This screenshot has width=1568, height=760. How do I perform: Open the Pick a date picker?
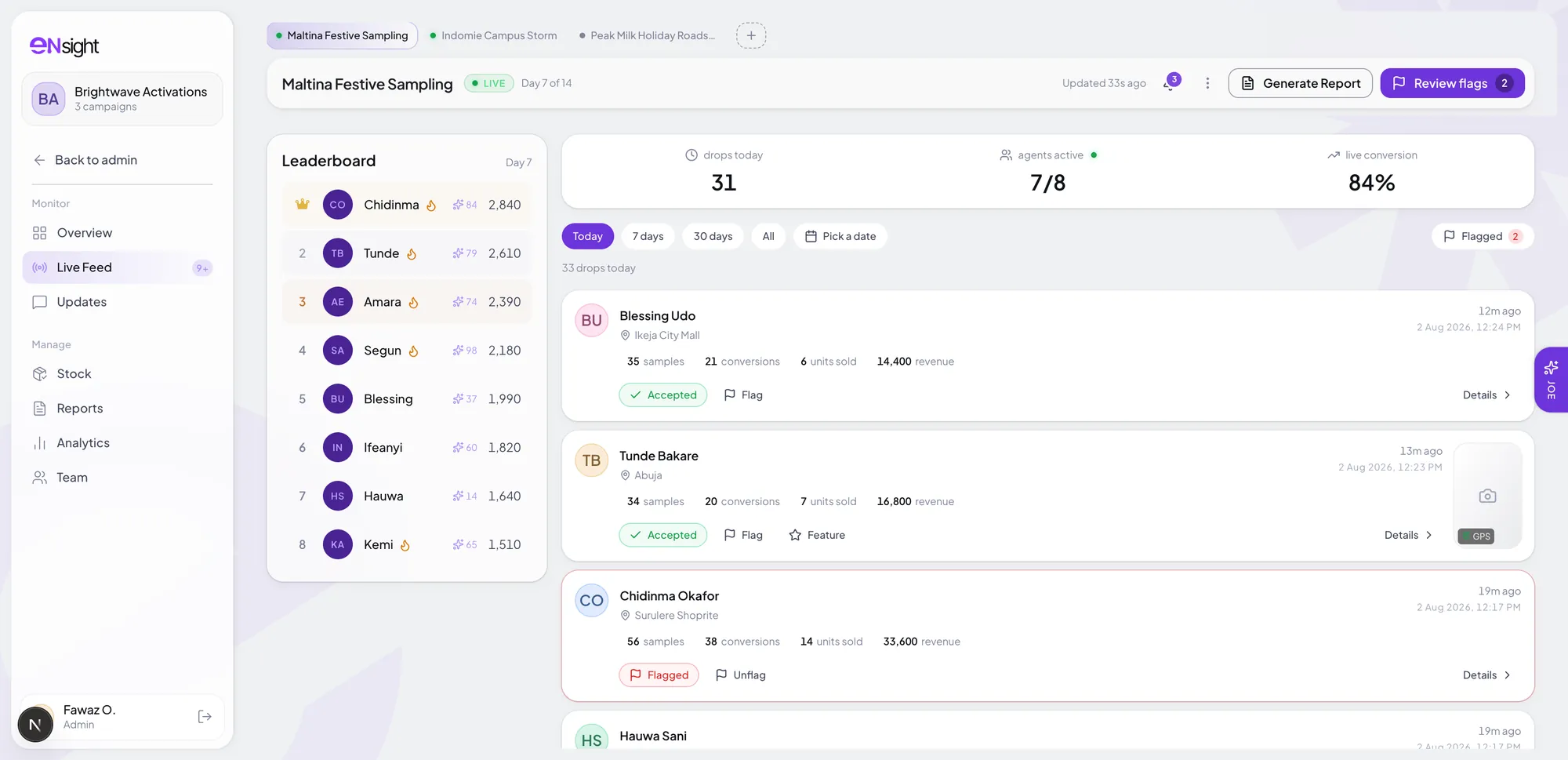840,236
